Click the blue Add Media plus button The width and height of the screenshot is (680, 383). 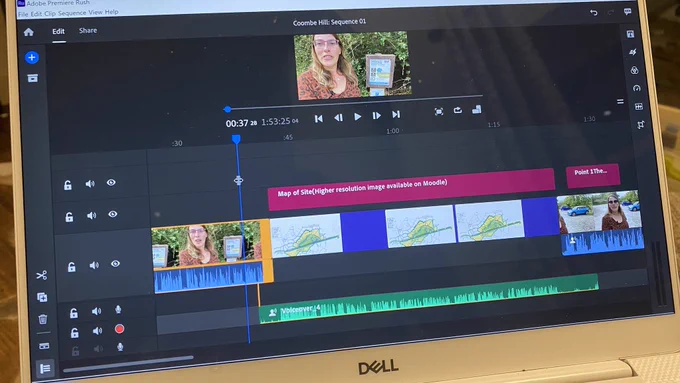click(32, 57)
